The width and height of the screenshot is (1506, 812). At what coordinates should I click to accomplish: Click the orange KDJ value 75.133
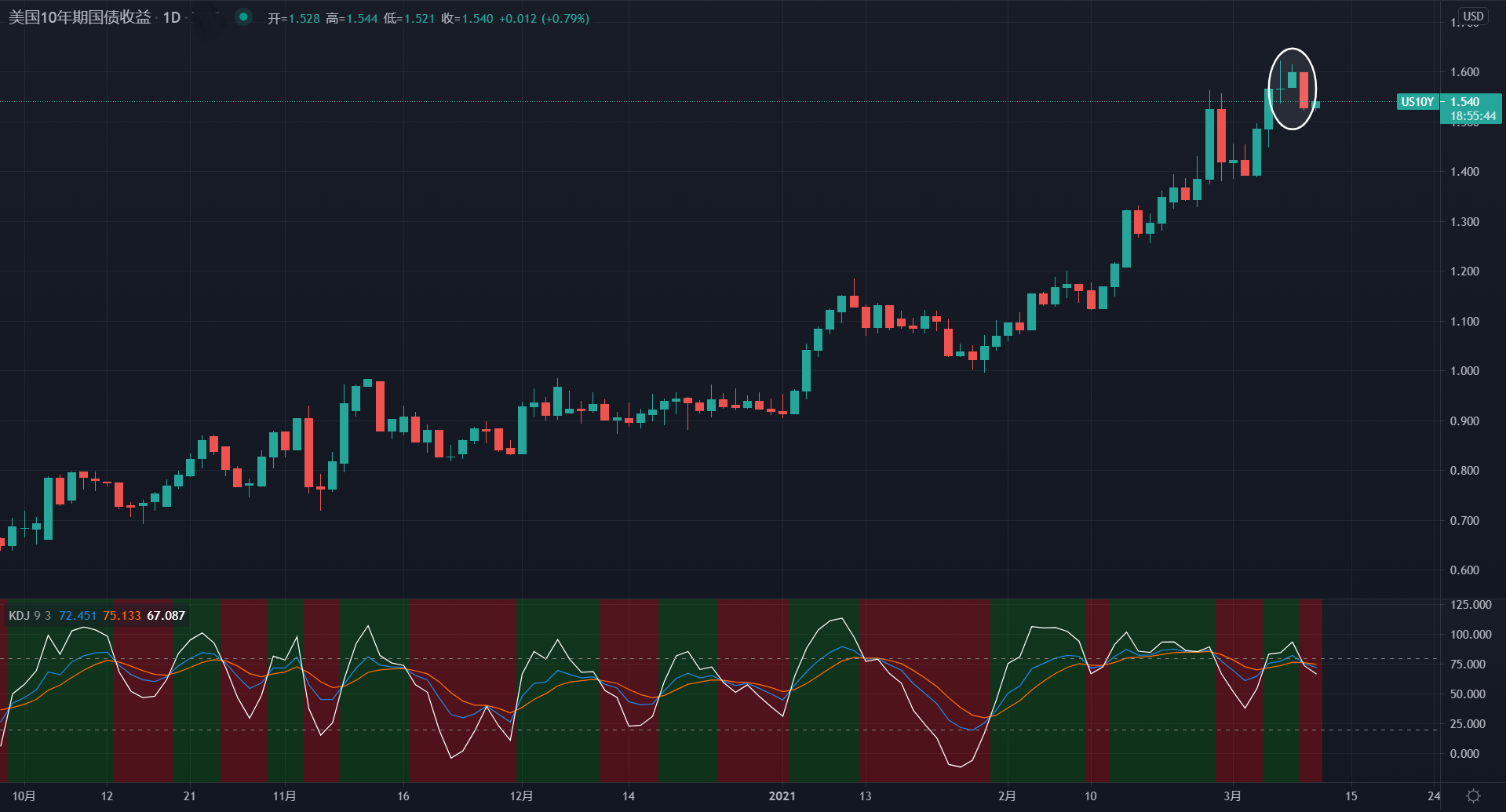point(122,615)
